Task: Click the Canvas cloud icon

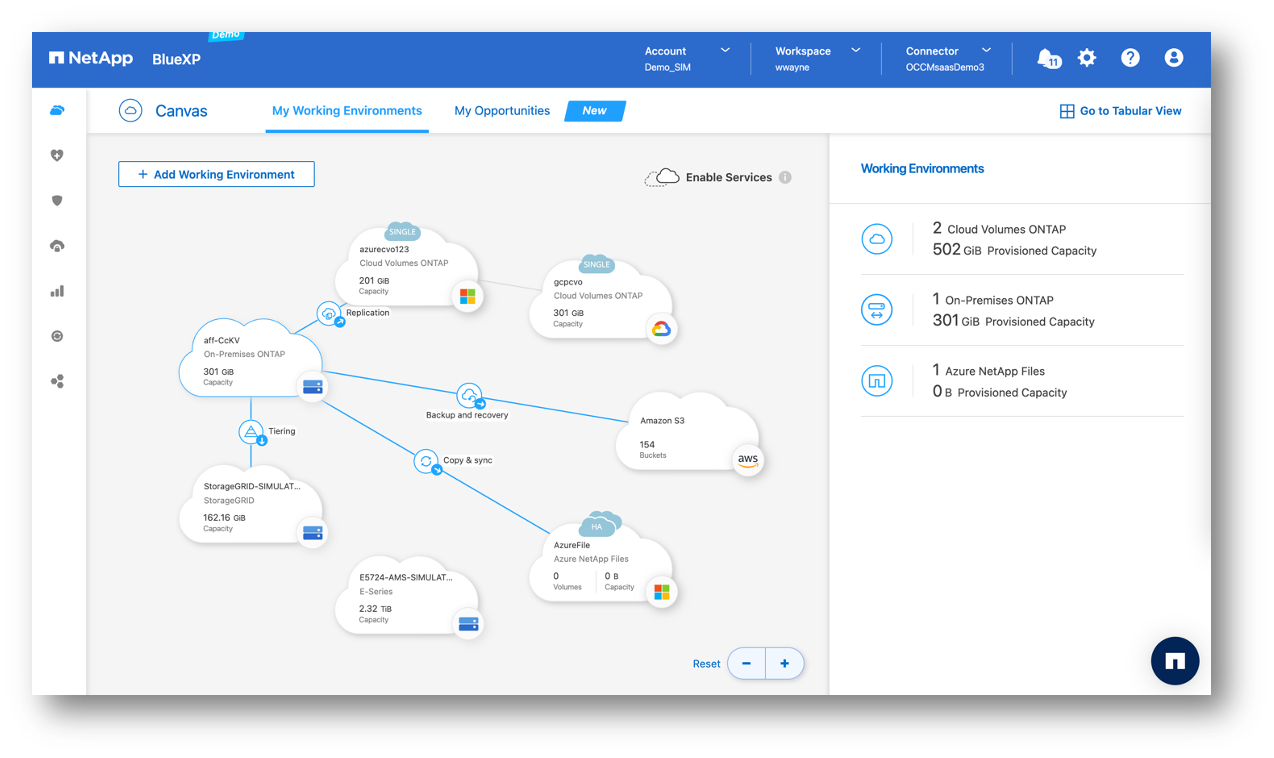Action: point(131,111)
